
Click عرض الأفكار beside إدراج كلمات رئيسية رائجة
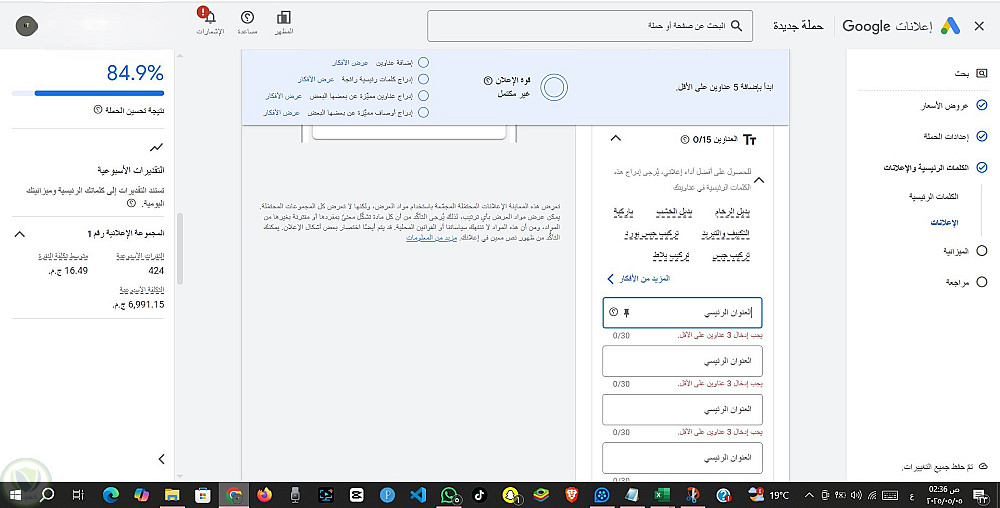[x=316, y=79]
